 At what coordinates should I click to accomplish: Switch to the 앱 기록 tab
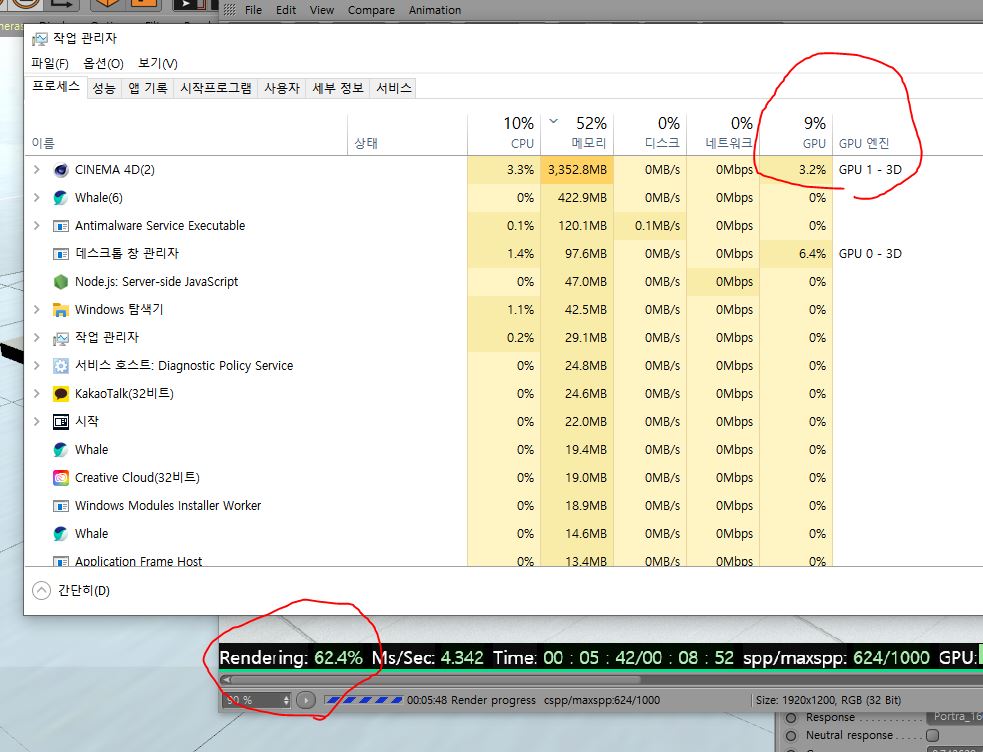pyautogui.click(x=148, y=88)
